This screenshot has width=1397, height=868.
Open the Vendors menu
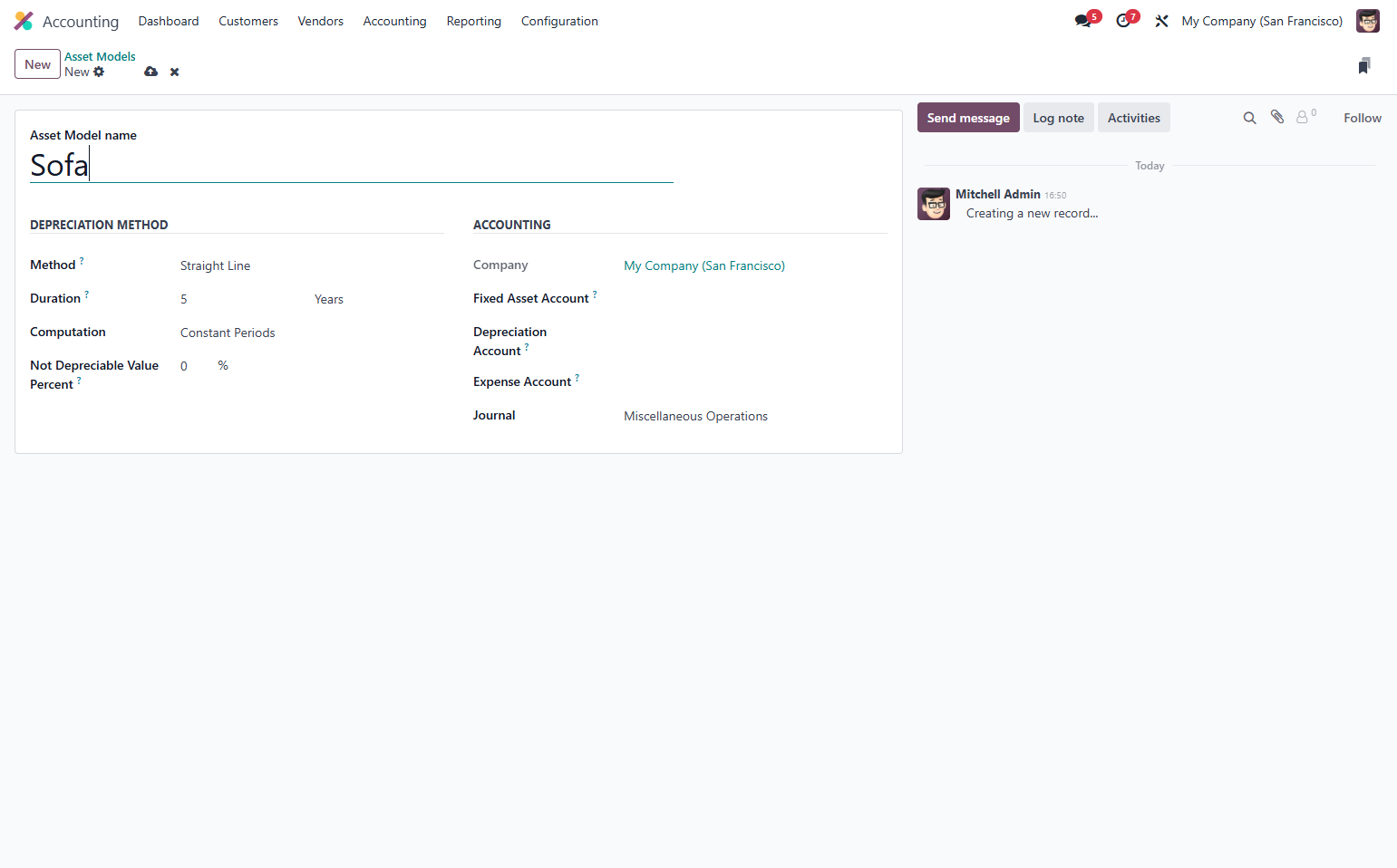(x=321, y=21)
